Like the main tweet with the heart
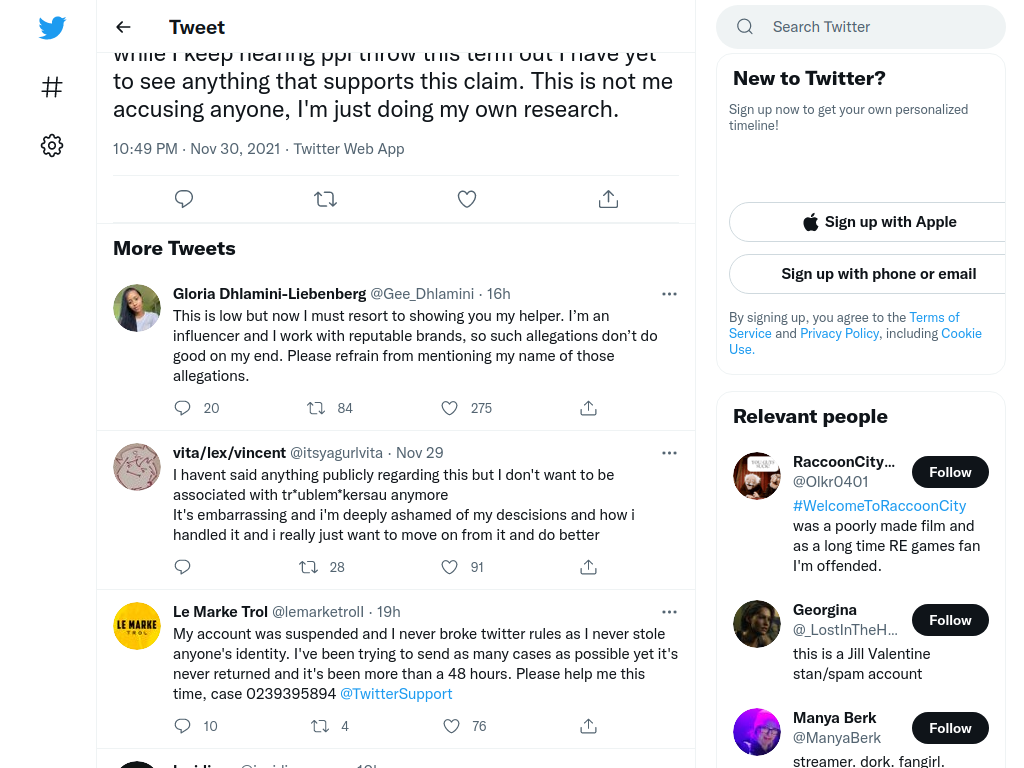 click(x=467, y=199)
